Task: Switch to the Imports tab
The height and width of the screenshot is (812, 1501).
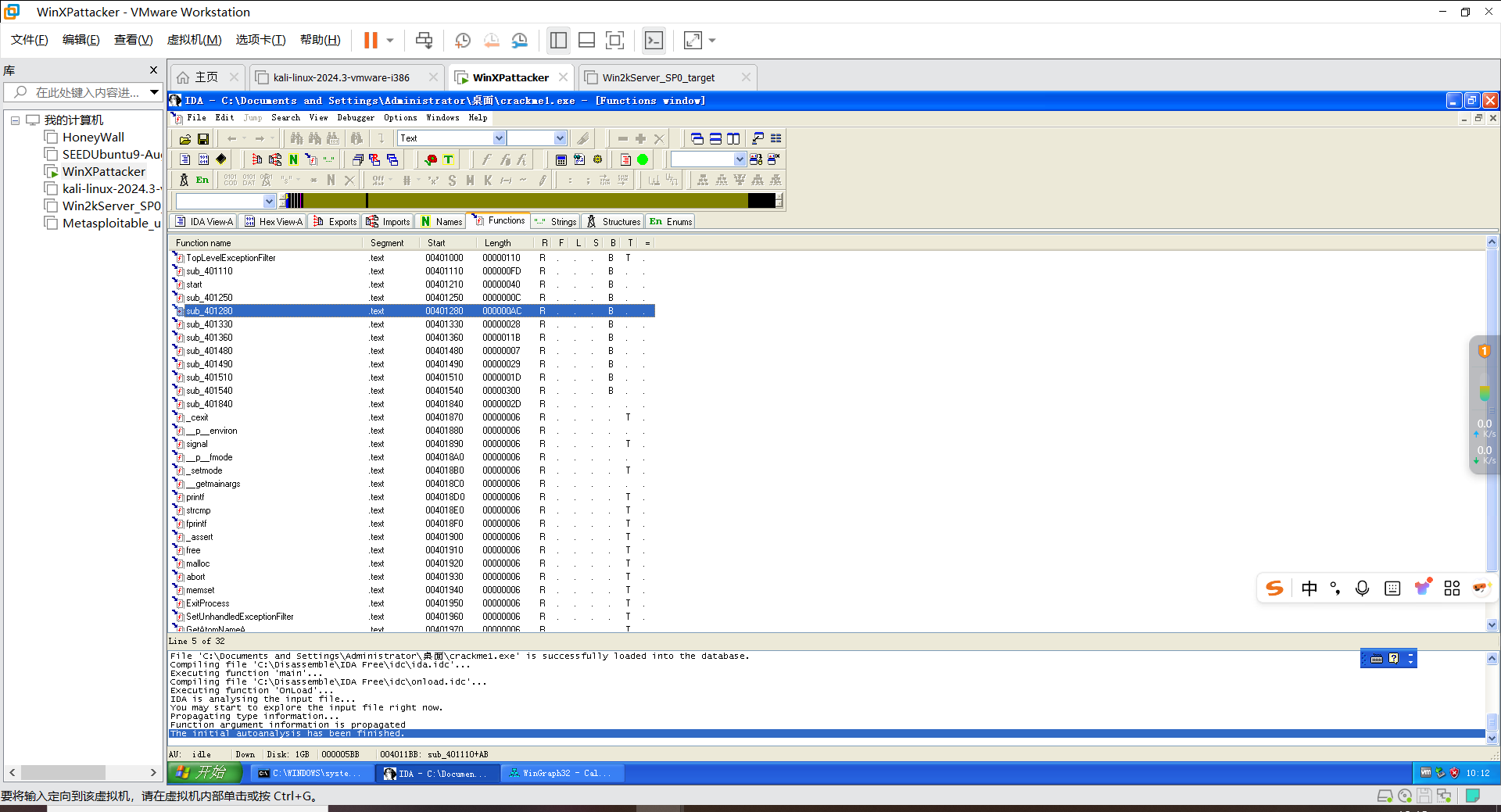Action: (388, 222)
